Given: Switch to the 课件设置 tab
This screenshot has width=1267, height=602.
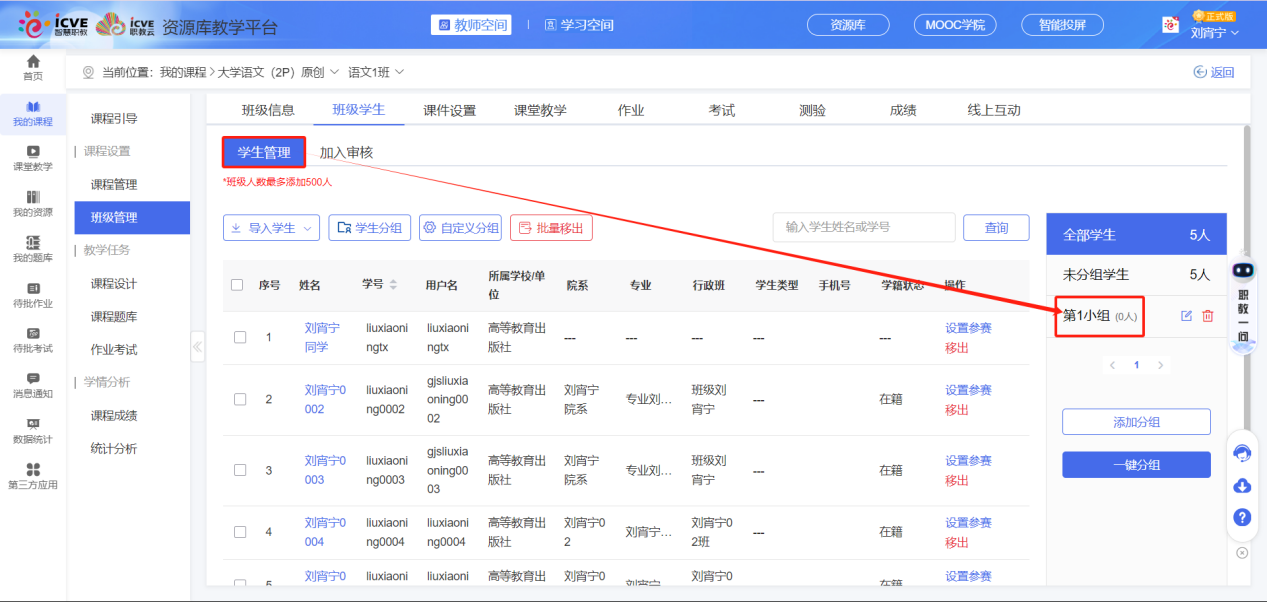Looking at the screenshot, I should 449,110.
